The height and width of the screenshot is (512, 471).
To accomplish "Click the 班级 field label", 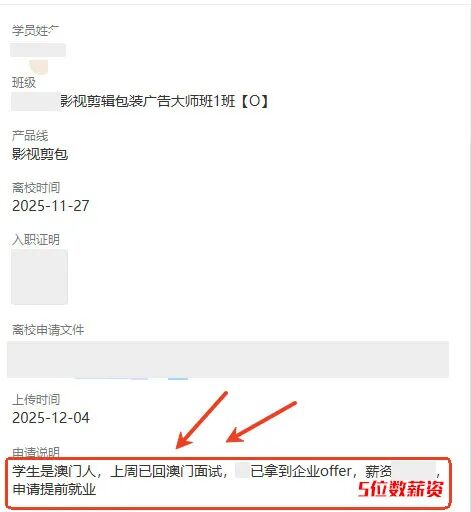I will tap(24, 82).
